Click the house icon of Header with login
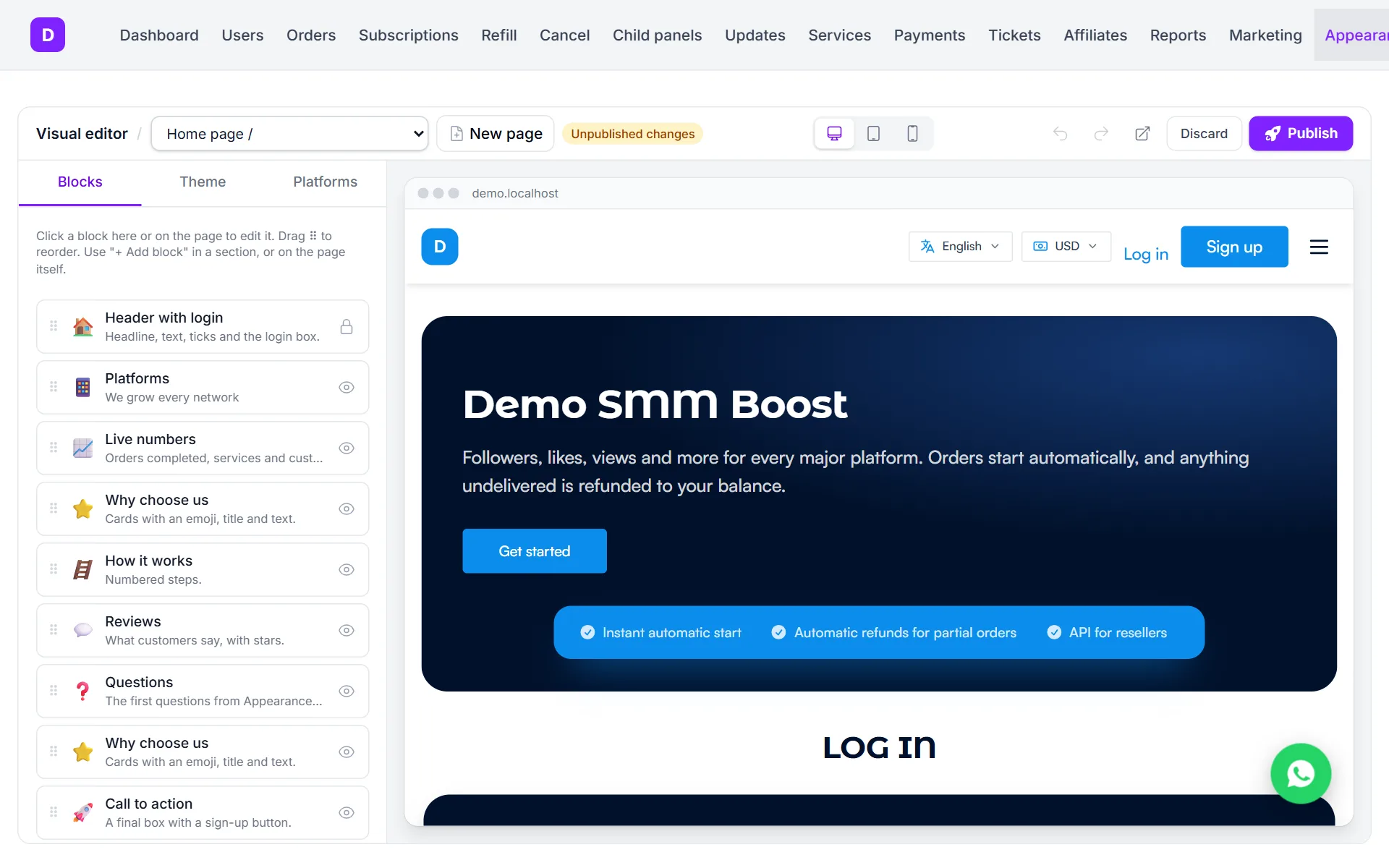 tap(83, 327)
